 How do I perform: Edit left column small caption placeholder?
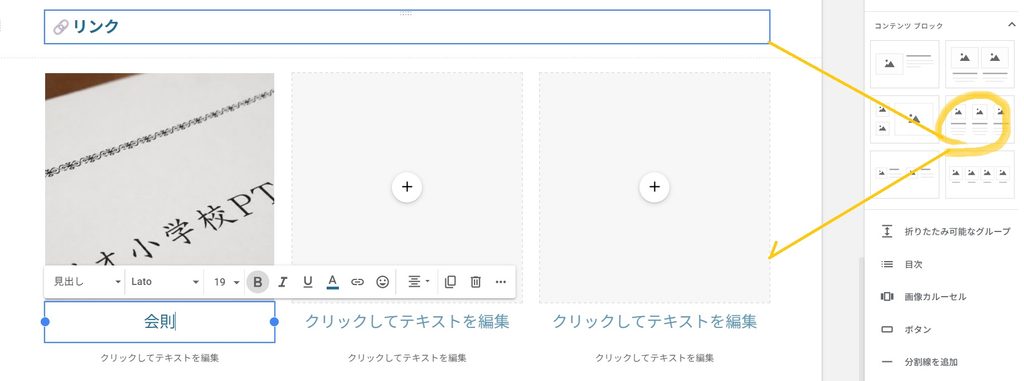click(x=159, y=358)
